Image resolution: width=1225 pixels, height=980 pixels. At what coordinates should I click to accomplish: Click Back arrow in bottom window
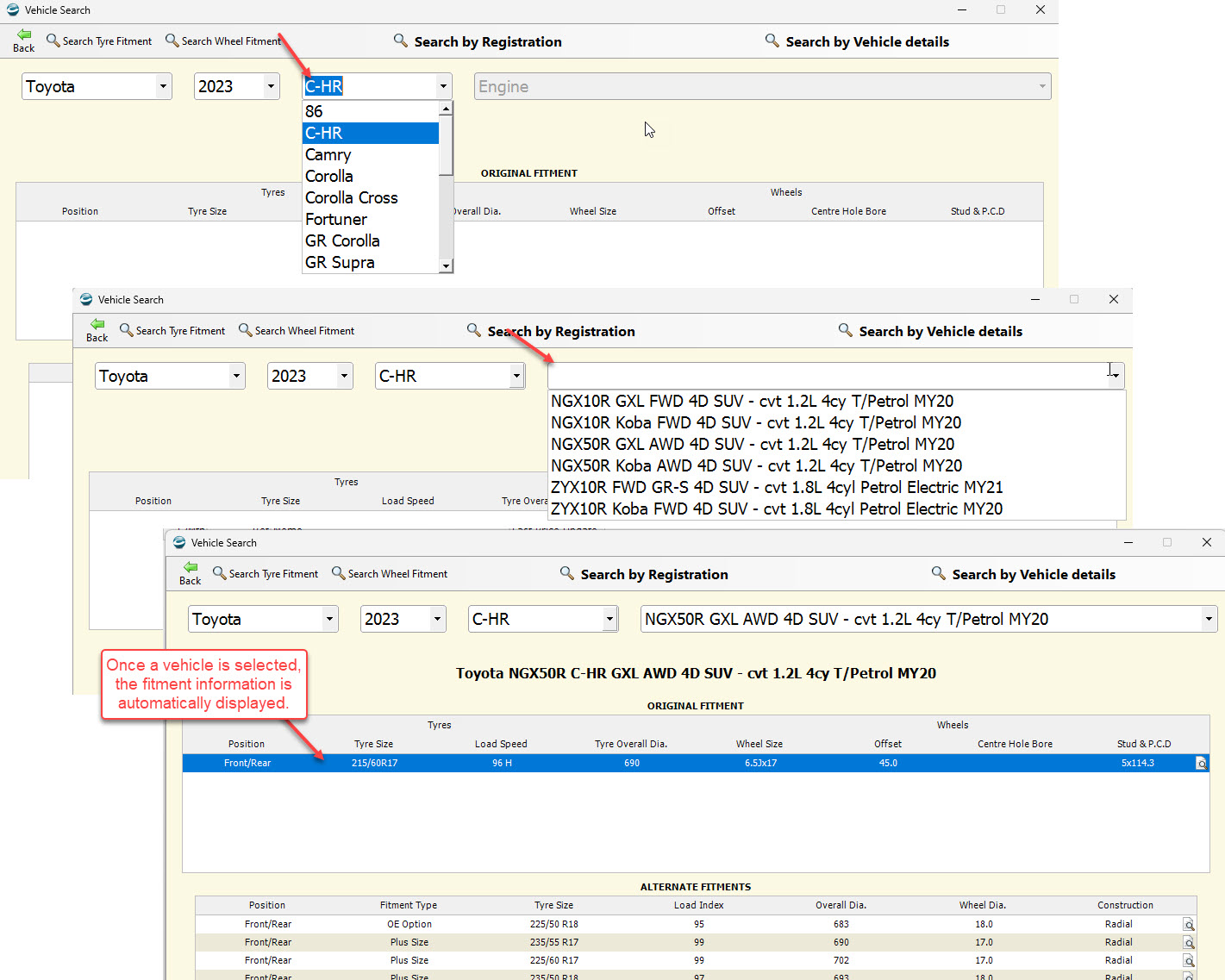191,573
